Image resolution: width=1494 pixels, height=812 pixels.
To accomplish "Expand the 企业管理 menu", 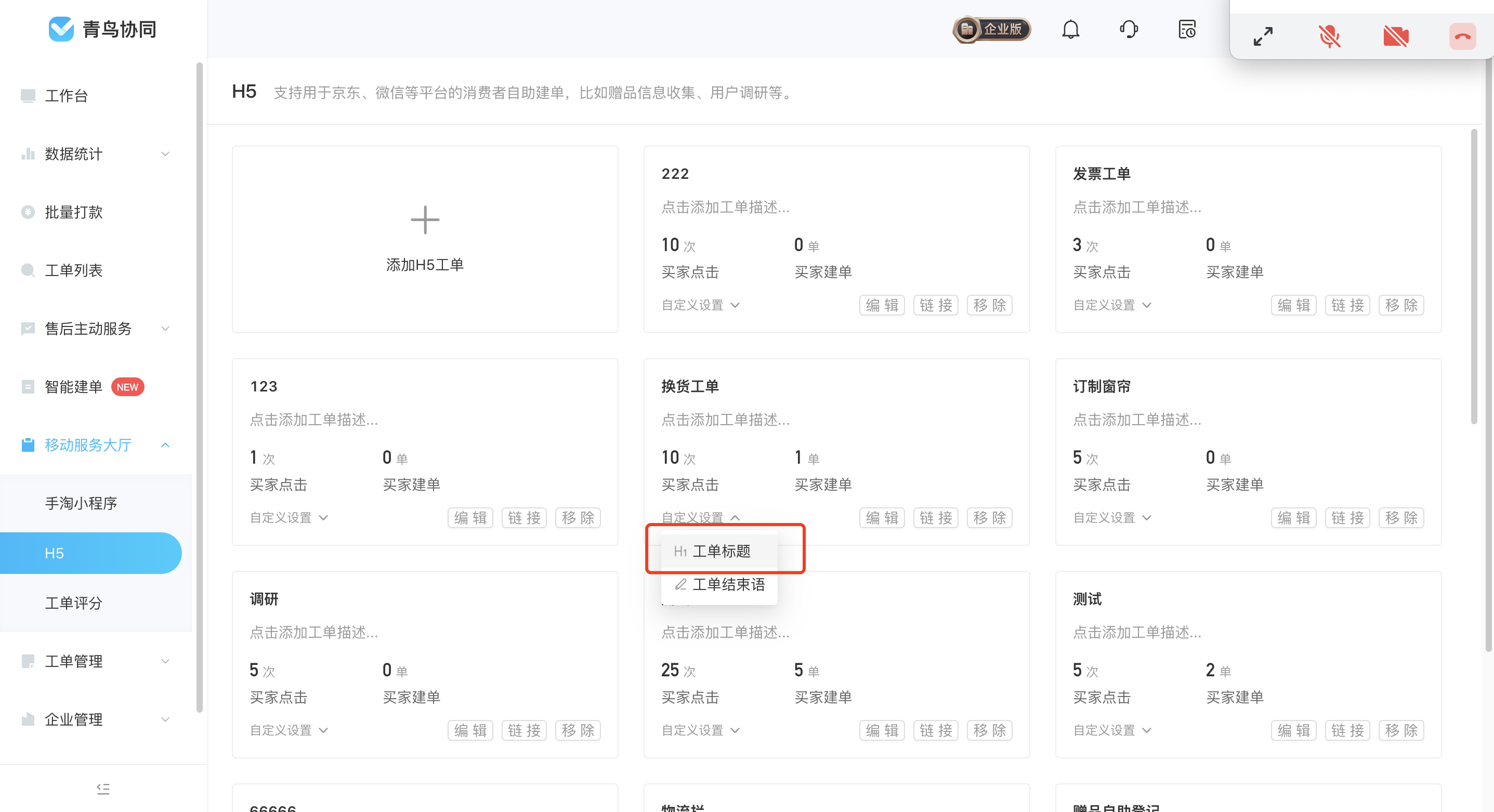I will [x=96, y=720].
